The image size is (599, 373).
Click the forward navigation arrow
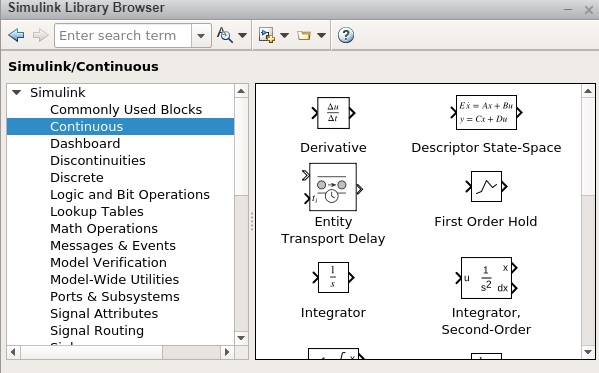click(x=40, y=36)
